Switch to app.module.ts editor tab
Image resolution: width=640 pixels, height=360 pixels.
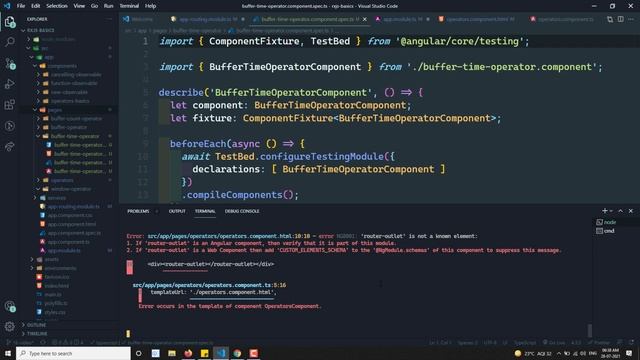402,19
